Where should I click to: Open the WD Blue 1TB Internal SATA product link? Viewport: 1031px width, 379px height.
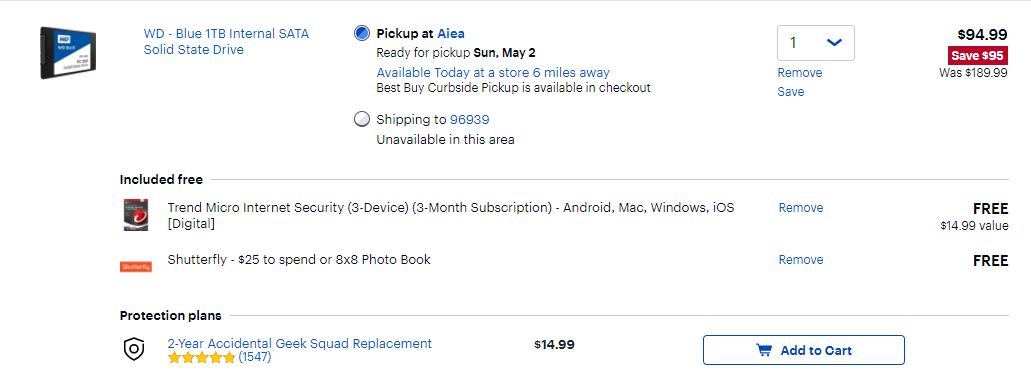(226, 41)
